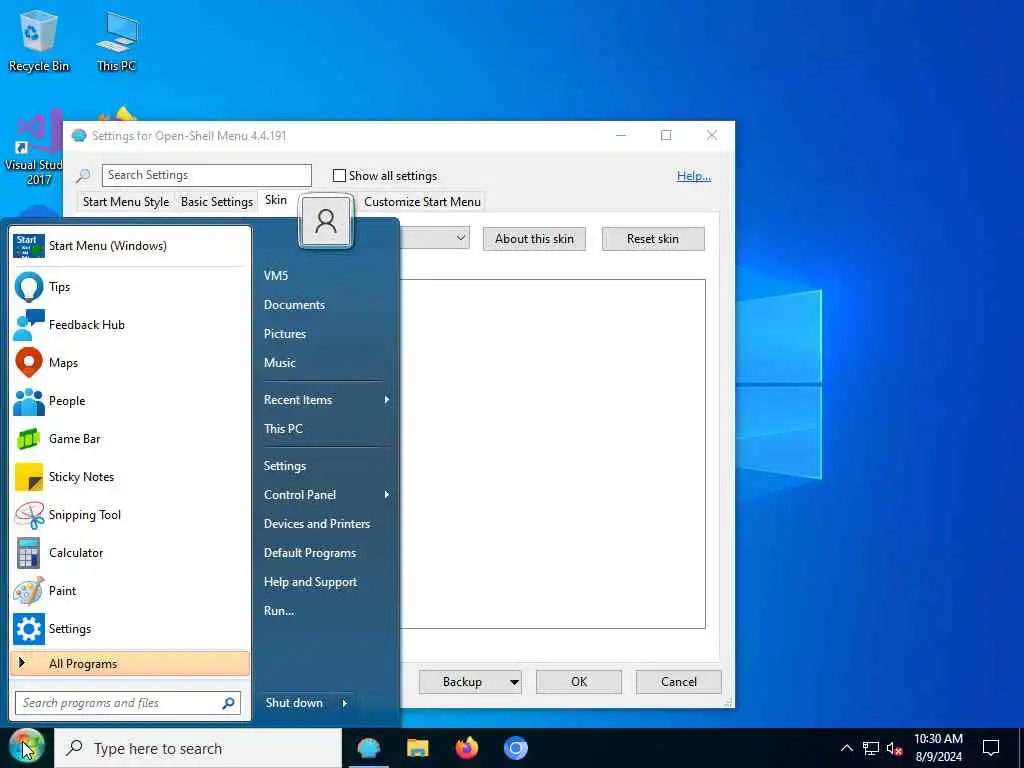The image size is (1024, 768).
Task: Open Game Bar icon
Action: tap(29, 439)
